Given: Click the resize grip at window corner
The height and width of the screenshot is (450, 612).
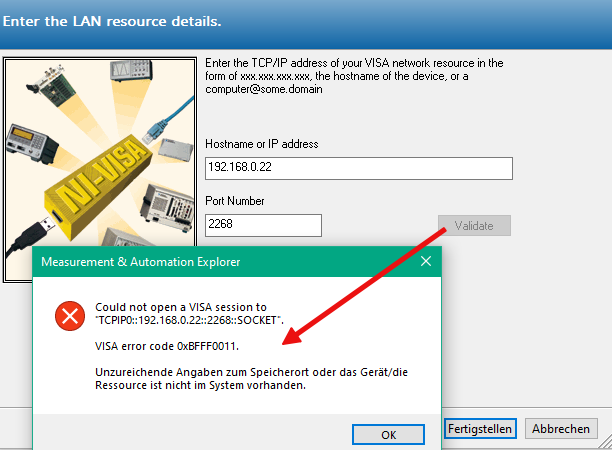Looking at the screenshot, I should [605, 443].
